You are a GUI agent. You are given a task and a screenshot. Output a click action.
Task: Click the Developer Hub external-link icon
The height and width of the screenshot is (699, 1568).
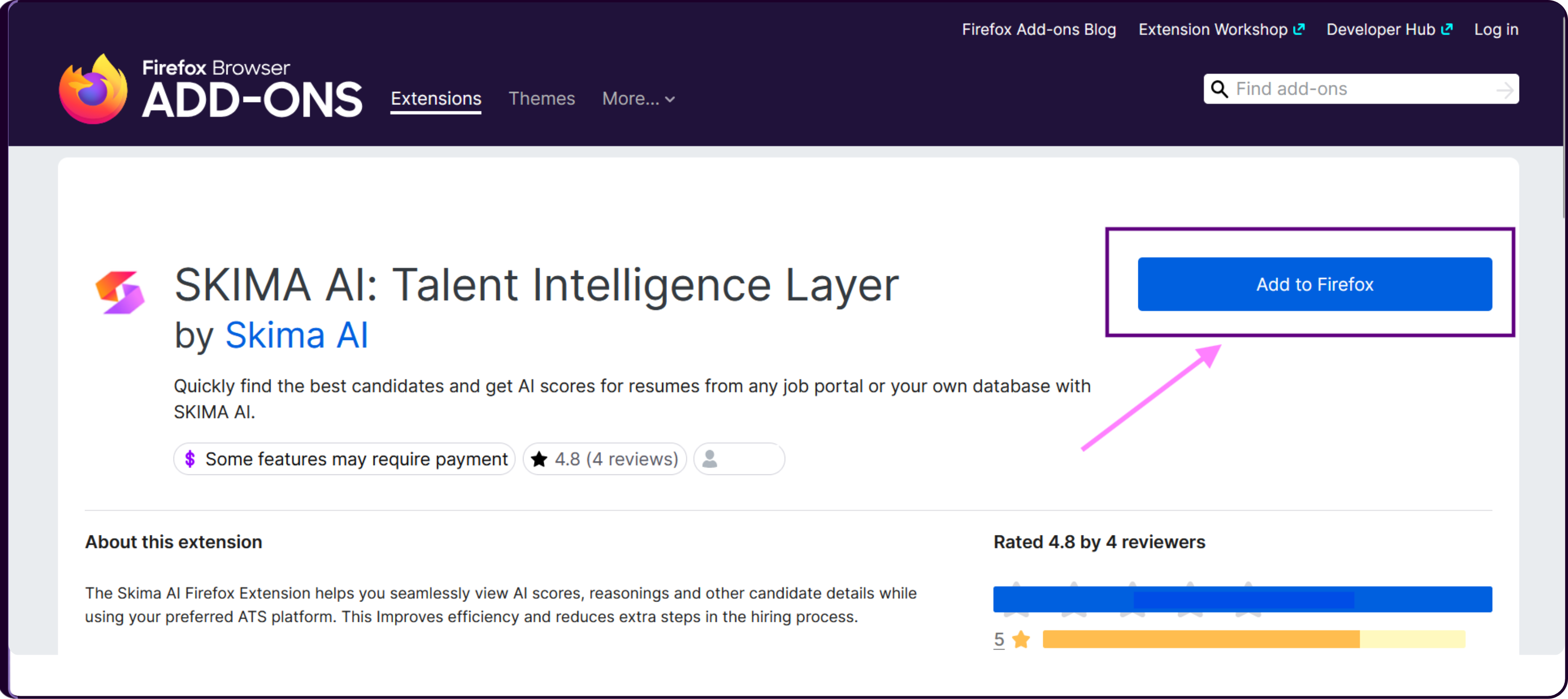(x=1447, y=29)
